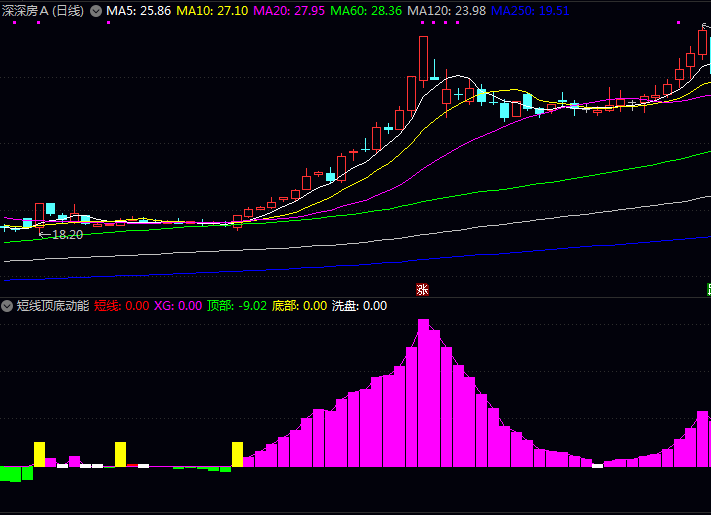
Task: Open the main chart indicator dropdown arrow
Action: point(96,11)
